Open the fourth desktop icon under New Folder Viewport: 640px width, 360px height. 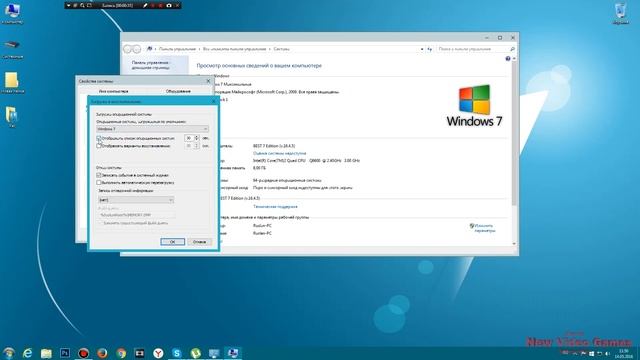click(12, 117)
